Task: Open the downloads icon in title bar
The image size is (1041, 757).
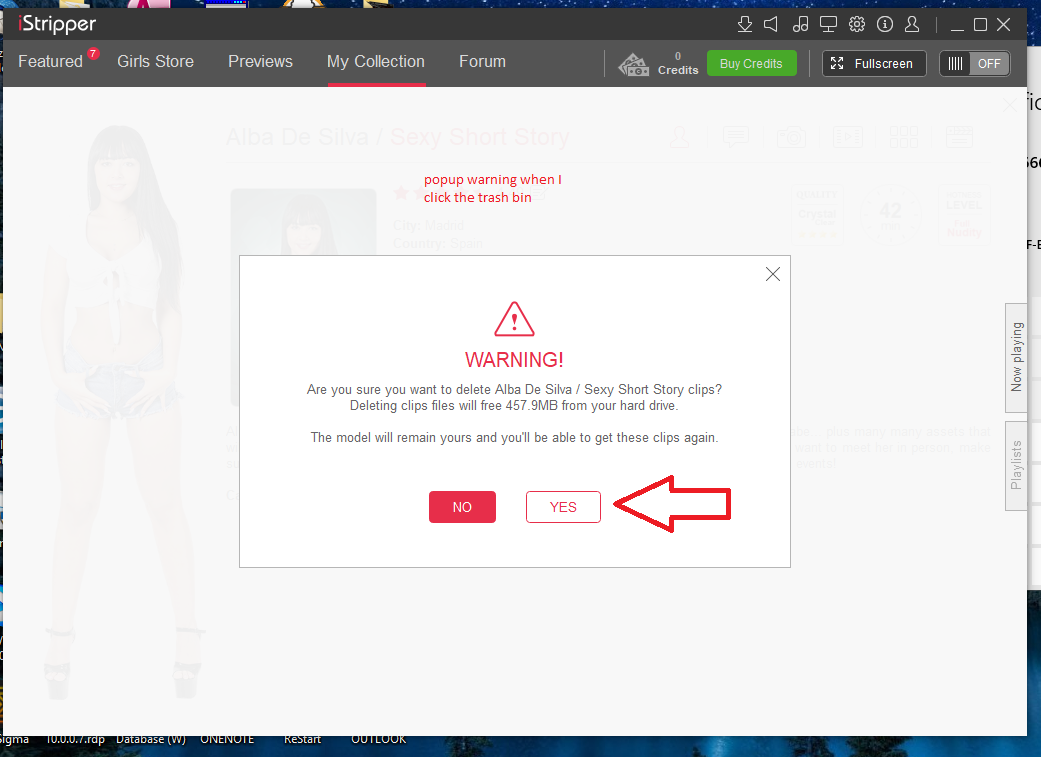Action: (x=745, y=25)
